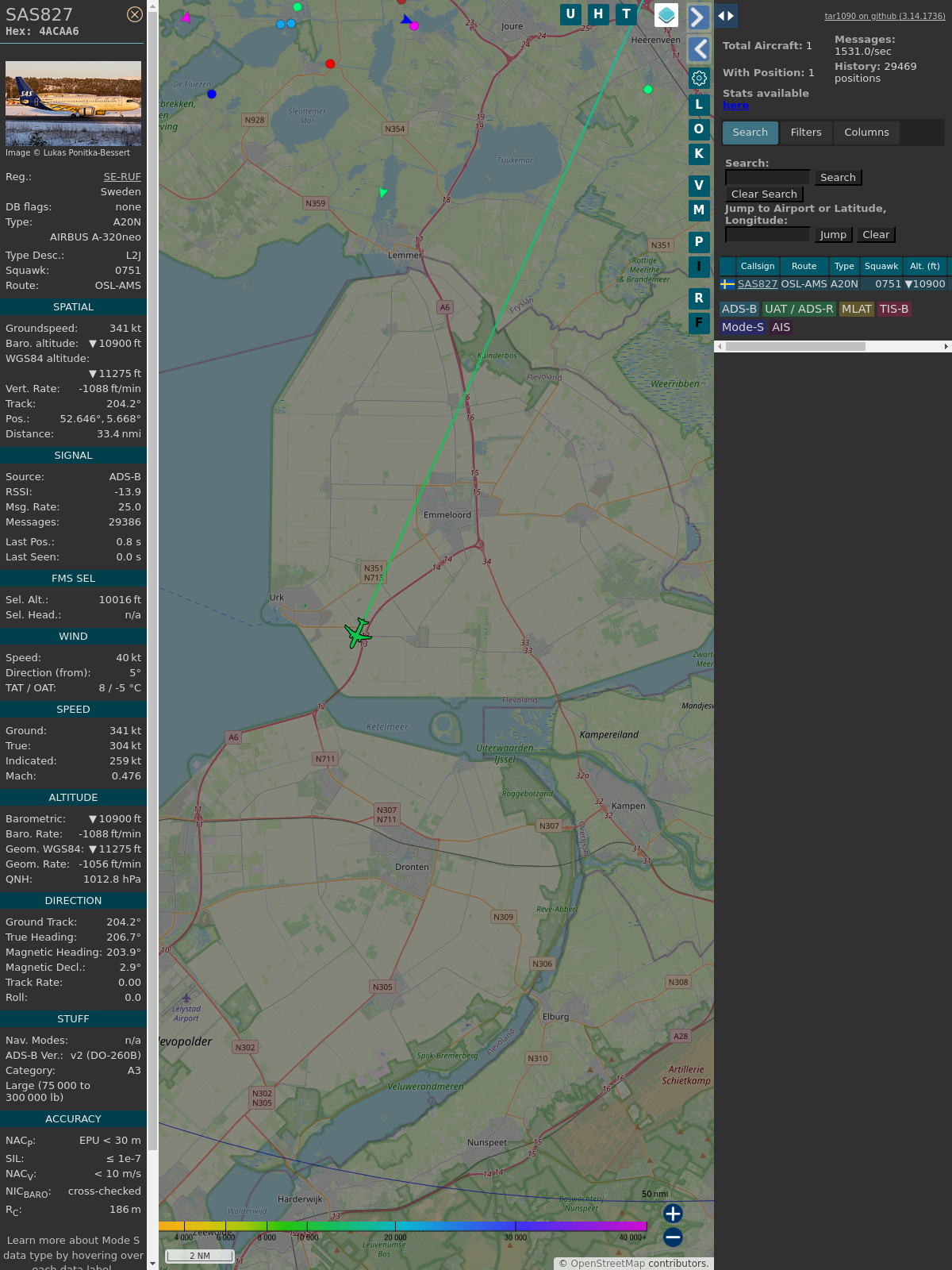952x1270 pixels.
Task: Sort table by Alt. (ft) column
Action: tap(925, 267)
